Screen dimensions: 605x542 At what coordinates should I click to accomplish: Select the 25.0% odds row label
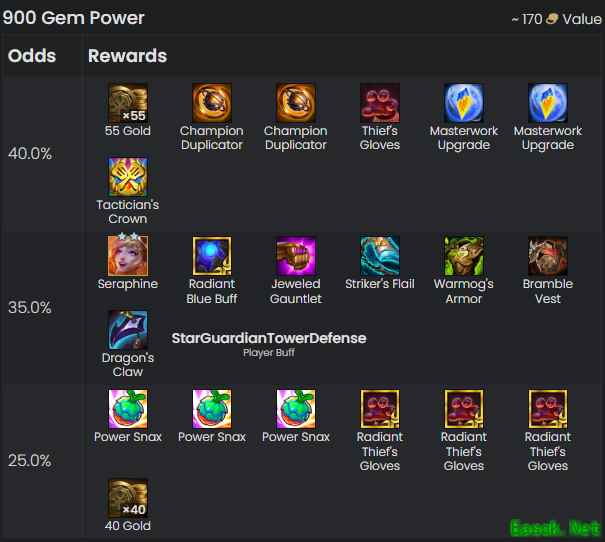pos(30,461)
